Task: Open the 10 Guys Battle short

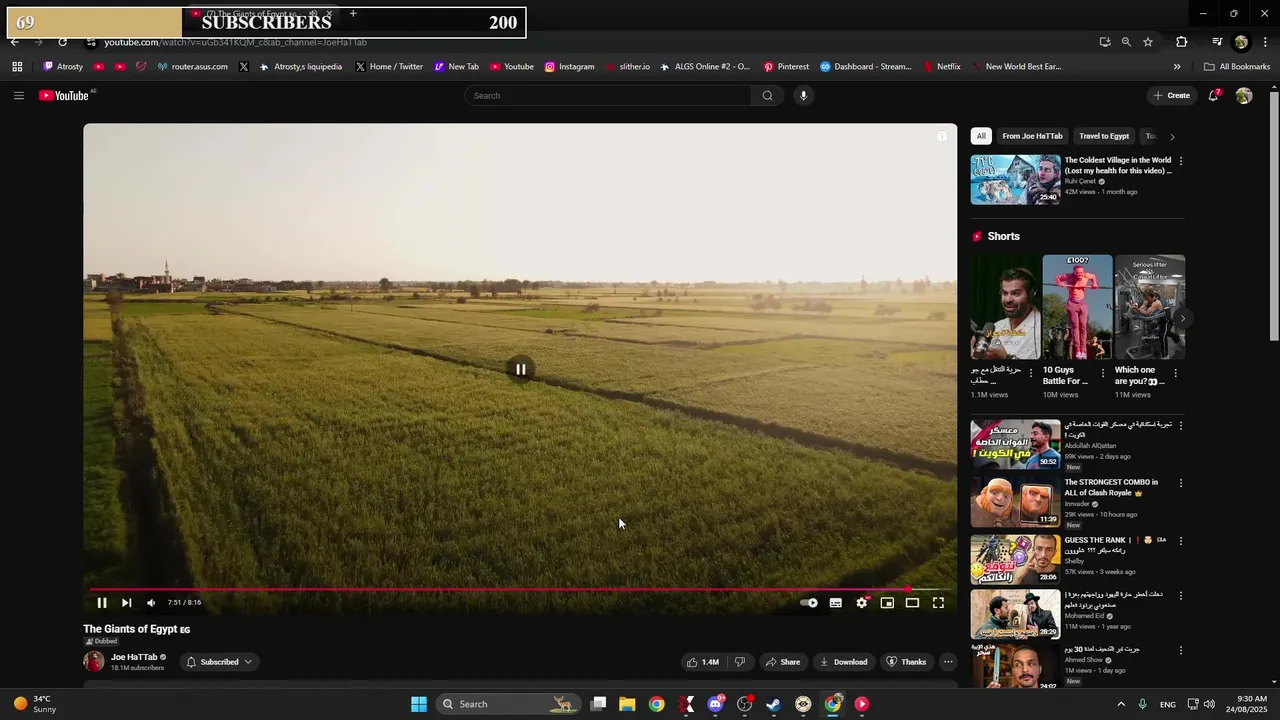Action: [1077, 307]
